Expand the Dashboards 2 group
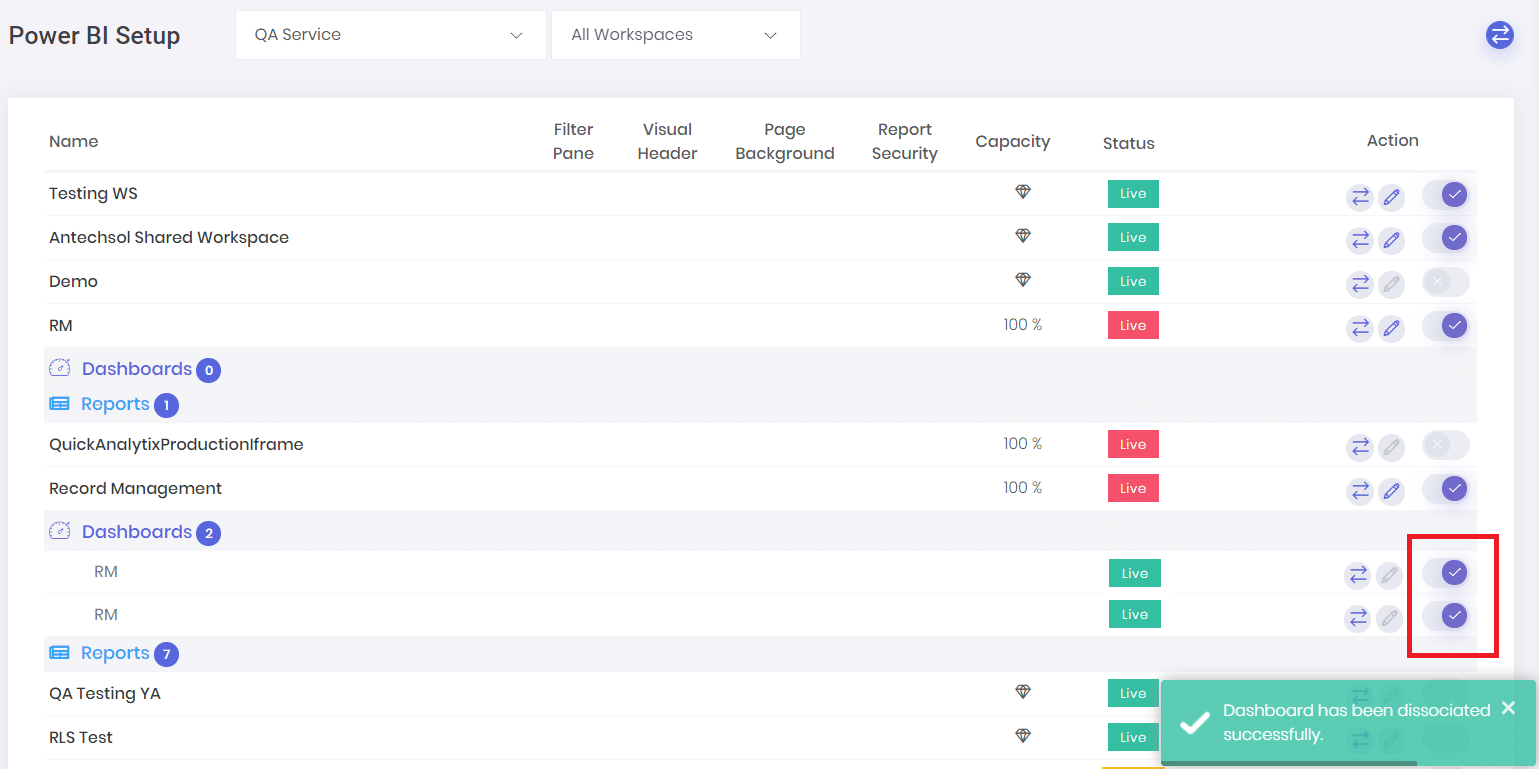 (136, 531)
